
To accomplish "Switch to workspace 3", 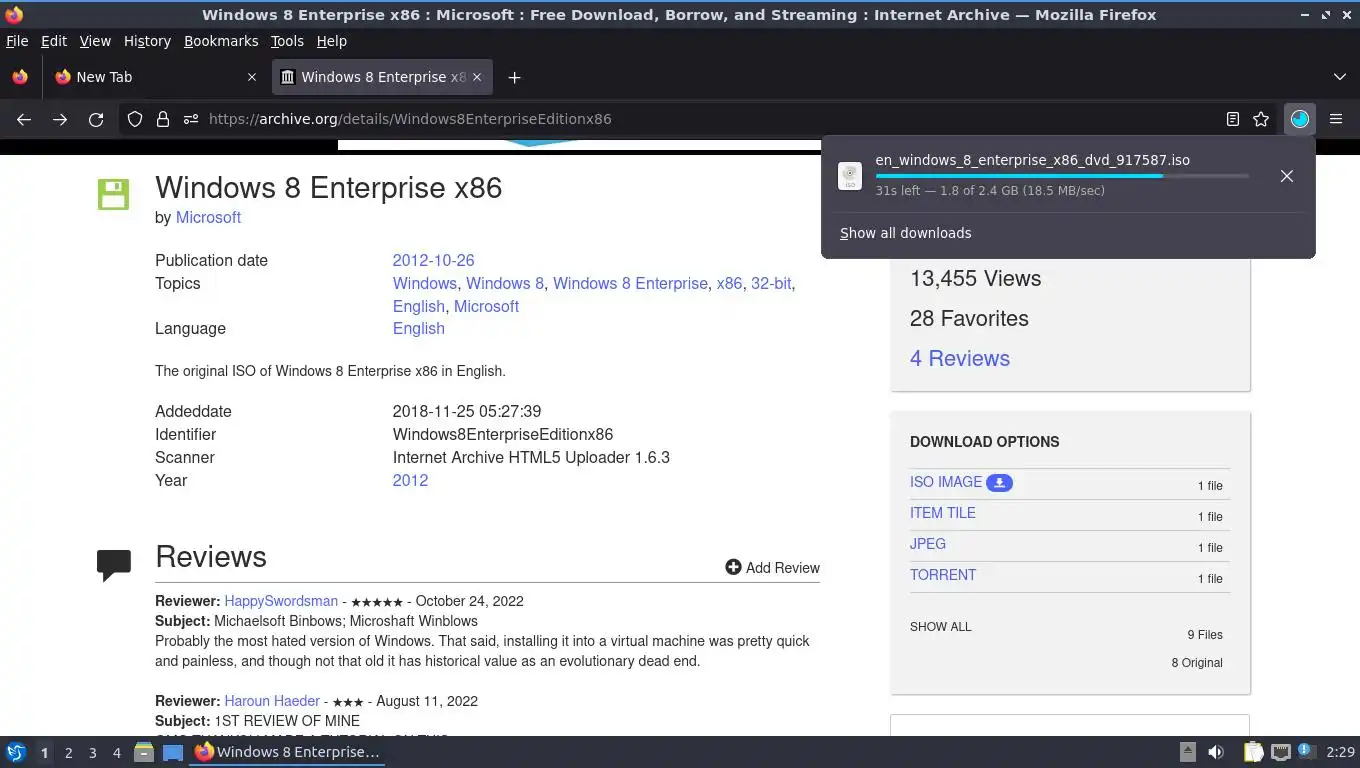I will pos(92,753).
